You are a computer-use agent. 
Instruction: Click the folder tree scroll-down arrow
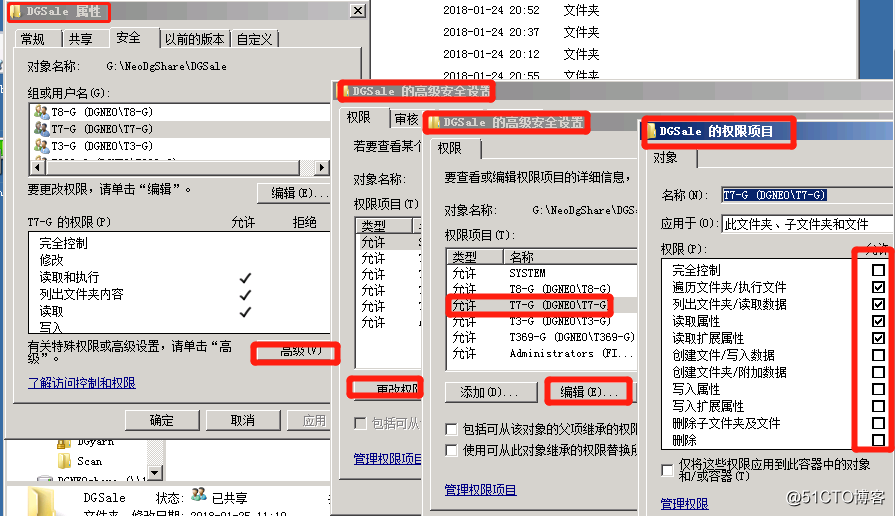(x=155, y=473)
